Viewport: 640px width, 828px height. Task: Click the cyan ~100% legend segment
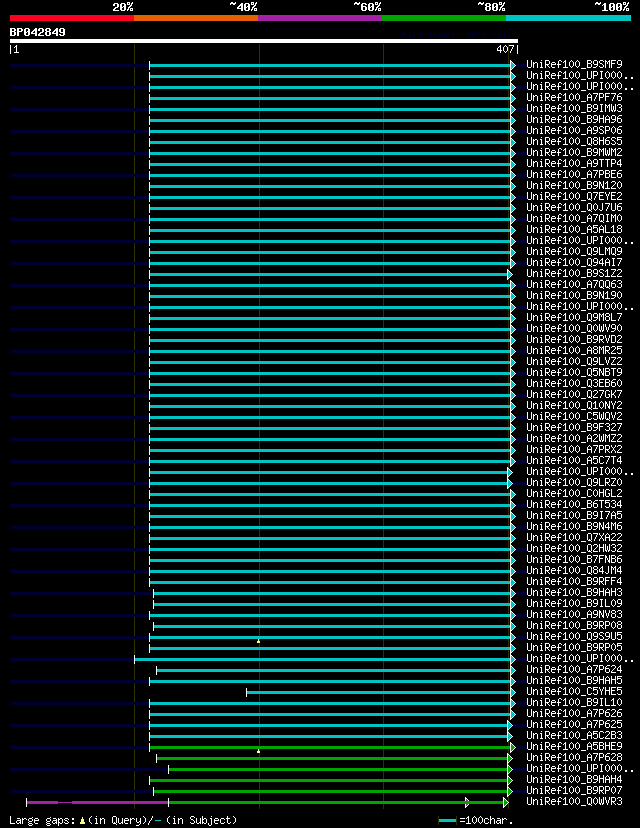[569, 18]
